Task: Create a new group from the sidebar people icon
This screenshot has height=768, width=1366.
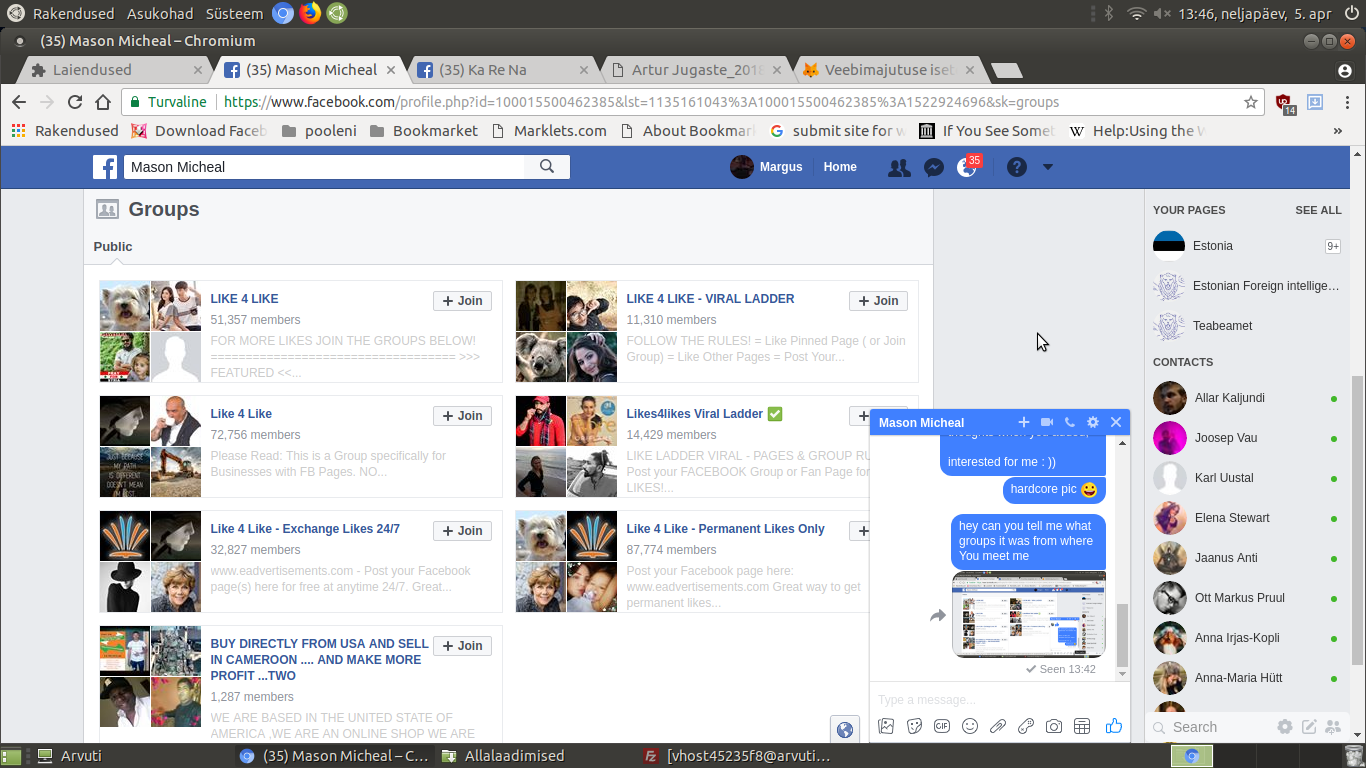Action: click(x=1334, y=727)
